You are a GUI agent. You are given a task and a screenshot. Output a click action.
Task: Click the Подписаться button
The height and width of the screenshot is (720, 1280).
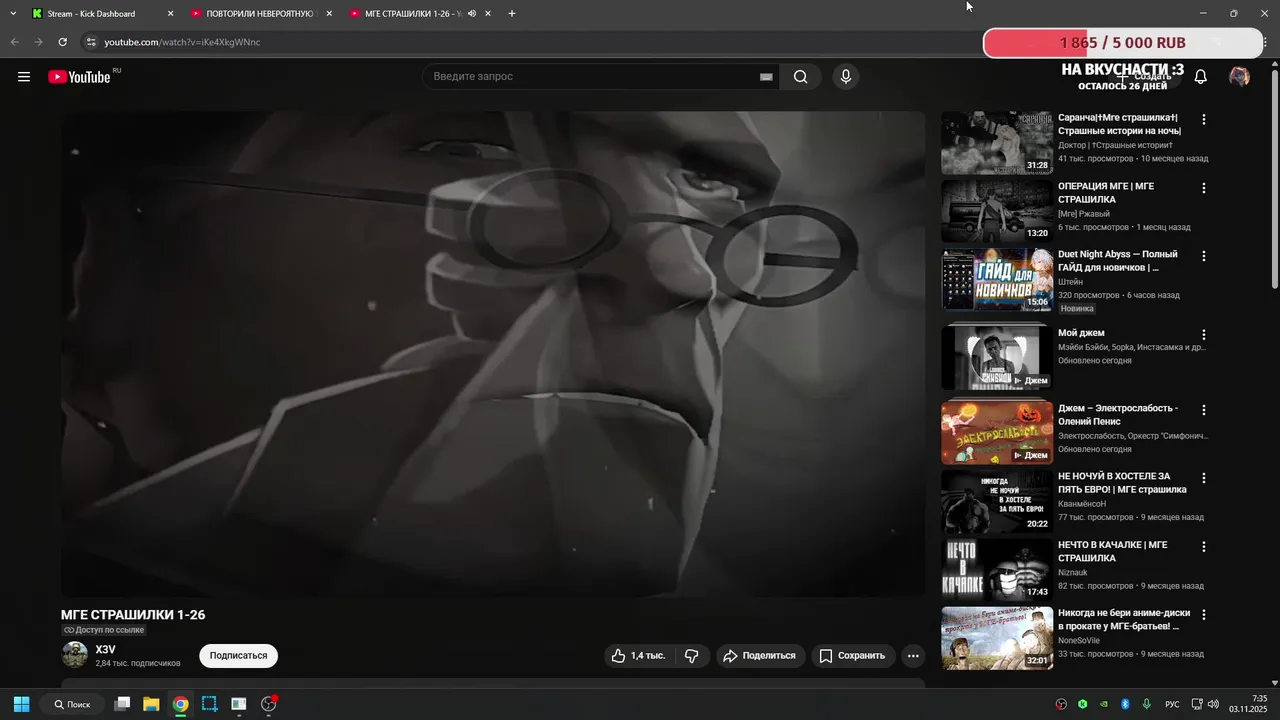point(238,656)
